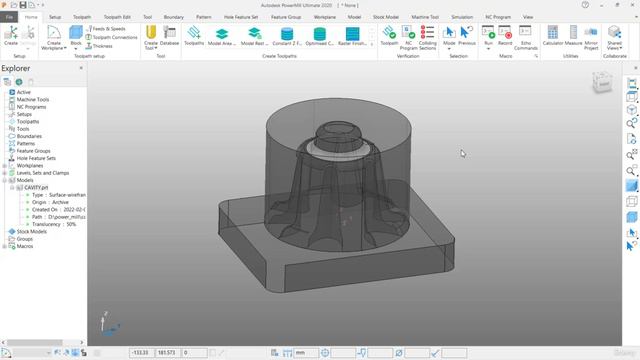Open Thickness settings
Viewport: 640px width, 360px height.
point(99,46)
